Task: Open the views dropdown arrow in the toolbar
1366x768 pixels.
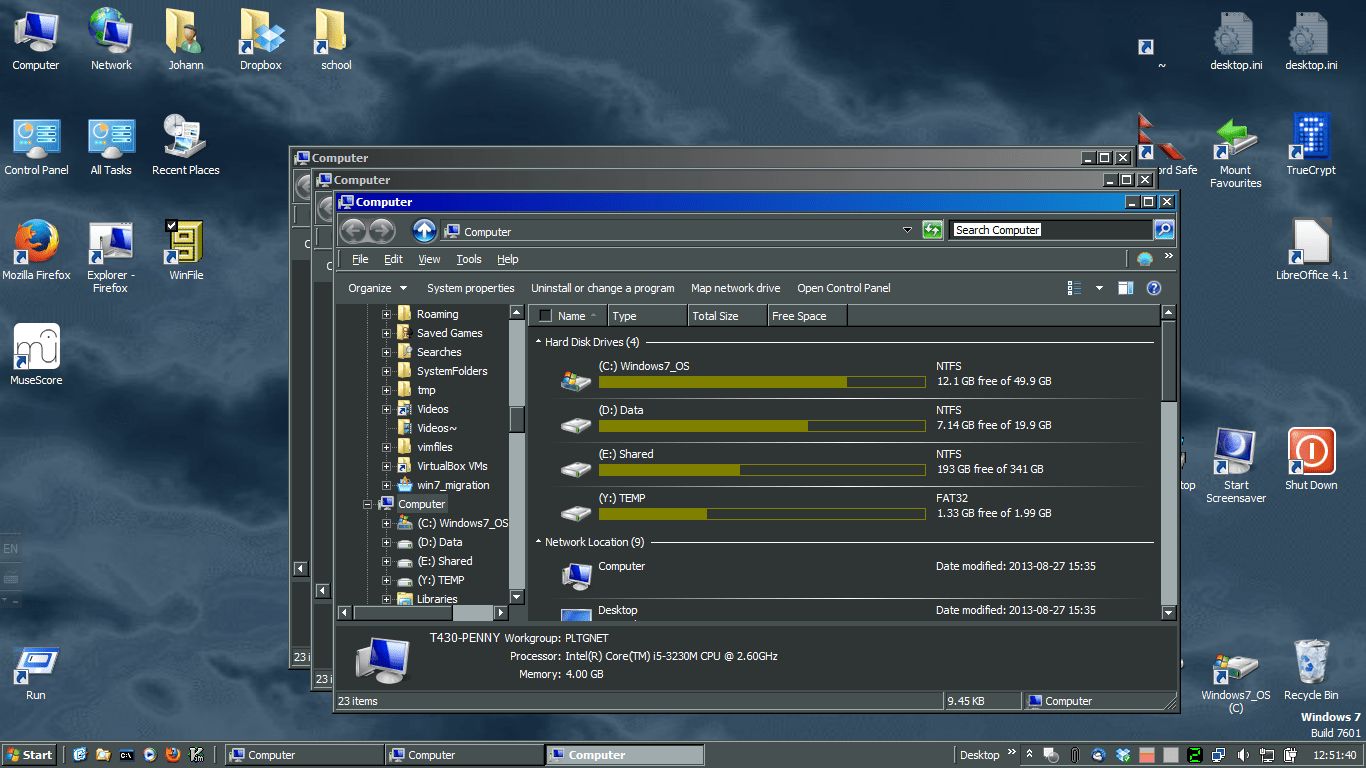Action: pyautogui.click(x=1098, y=288)
